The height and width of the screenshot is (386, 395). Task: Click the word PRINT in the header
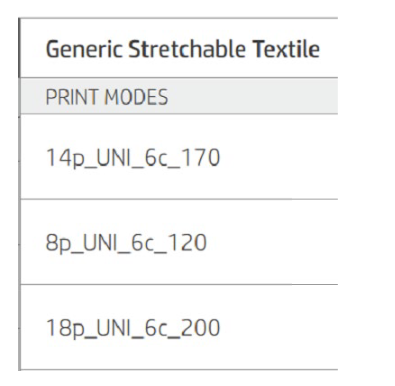click(72, 97)
